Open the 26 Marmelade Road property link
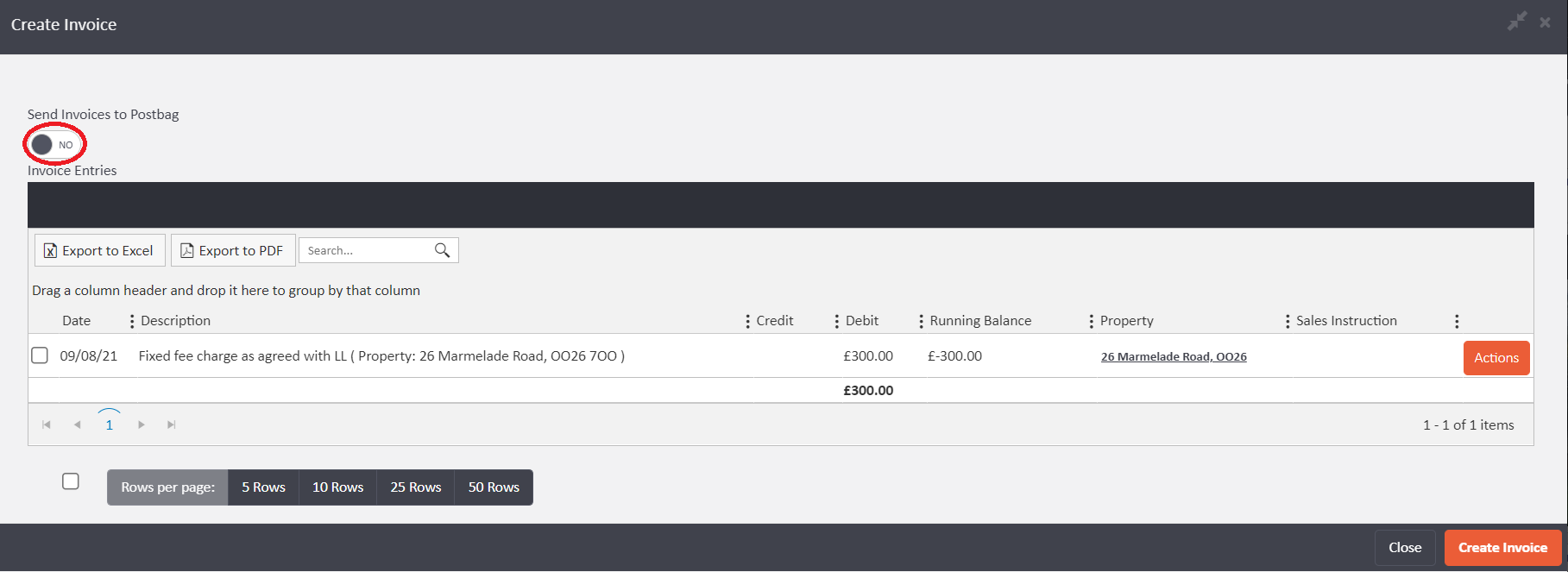The width and height of the screenshot is (1568, 572). pyautogui.click(x=1174, y=356)
